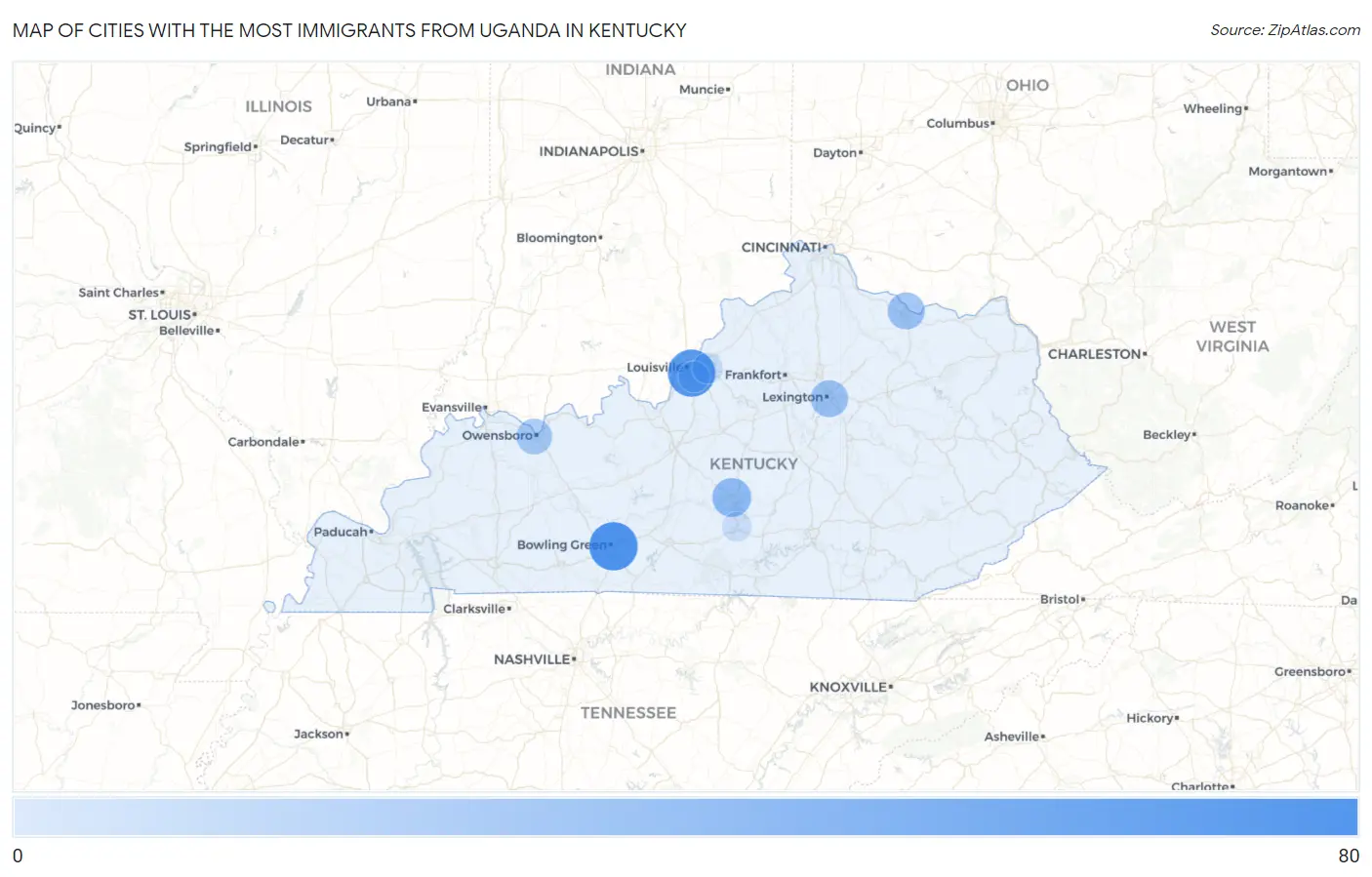This screenshot has width=1372, height=877.
Task: Click the KENTUCKY state label
Action: pos(753,463)
